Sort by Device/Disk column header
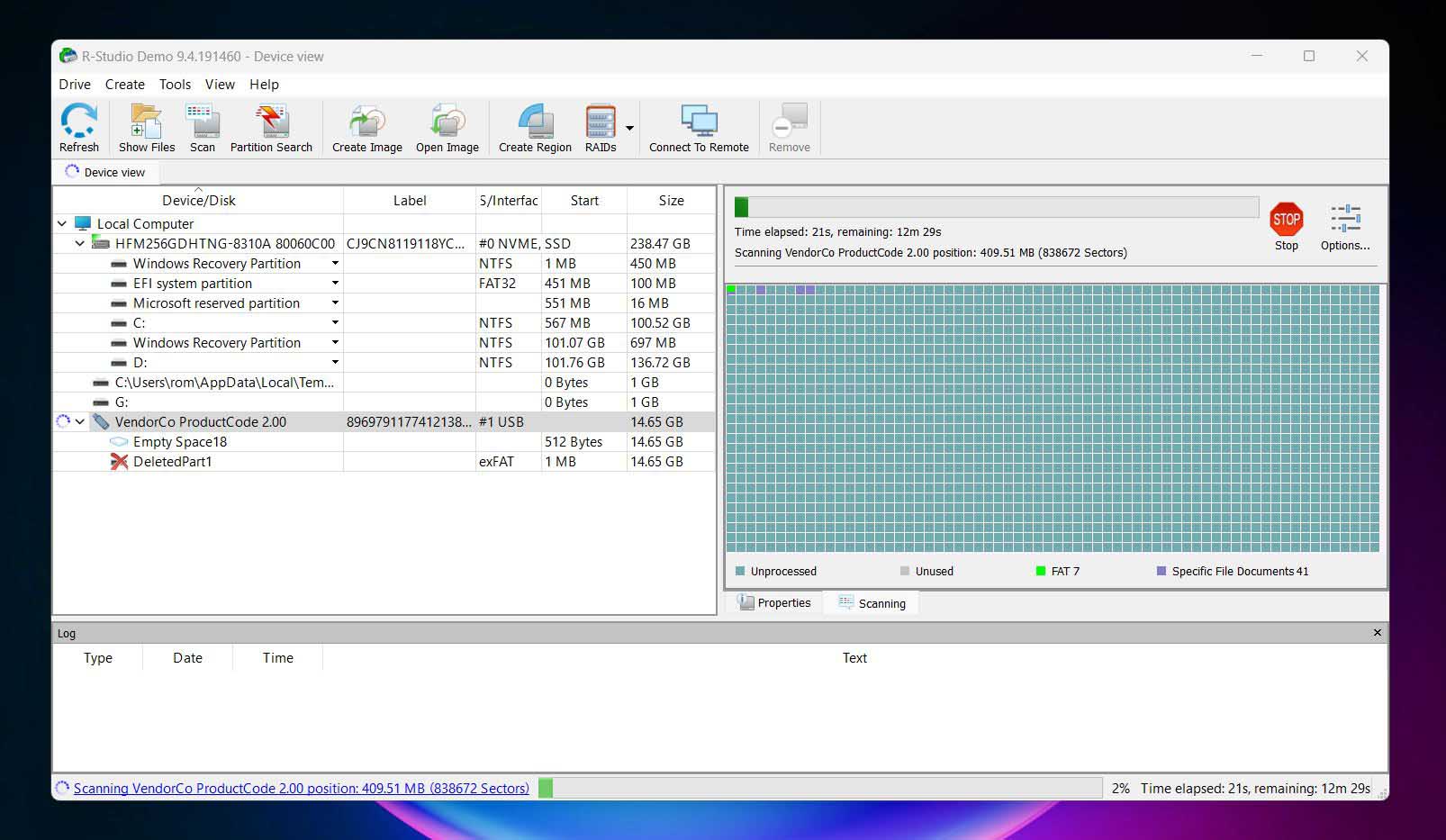The height and width of the screenshot is (840, 1446). [198, 201]
